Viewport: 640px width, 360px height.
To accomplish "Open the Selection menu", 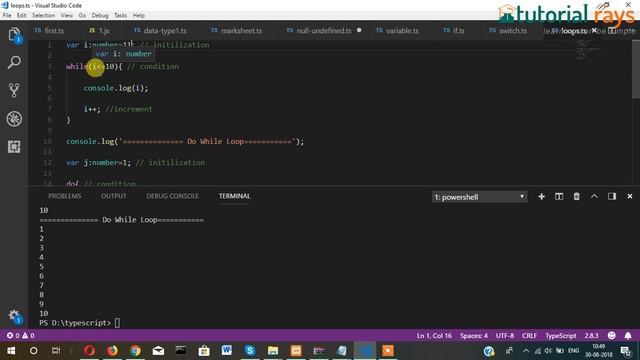I will coord(43,16).
